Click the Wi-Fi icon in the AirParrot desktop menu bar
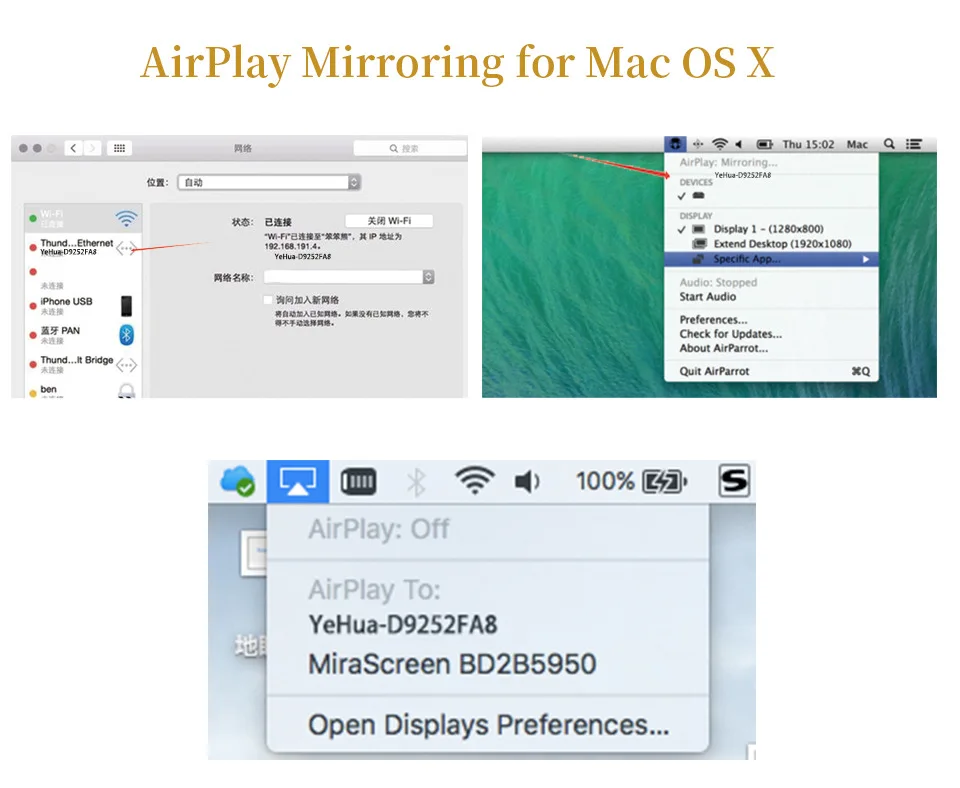This screenshot has height=788, width=960. click(x=720, y=144)
